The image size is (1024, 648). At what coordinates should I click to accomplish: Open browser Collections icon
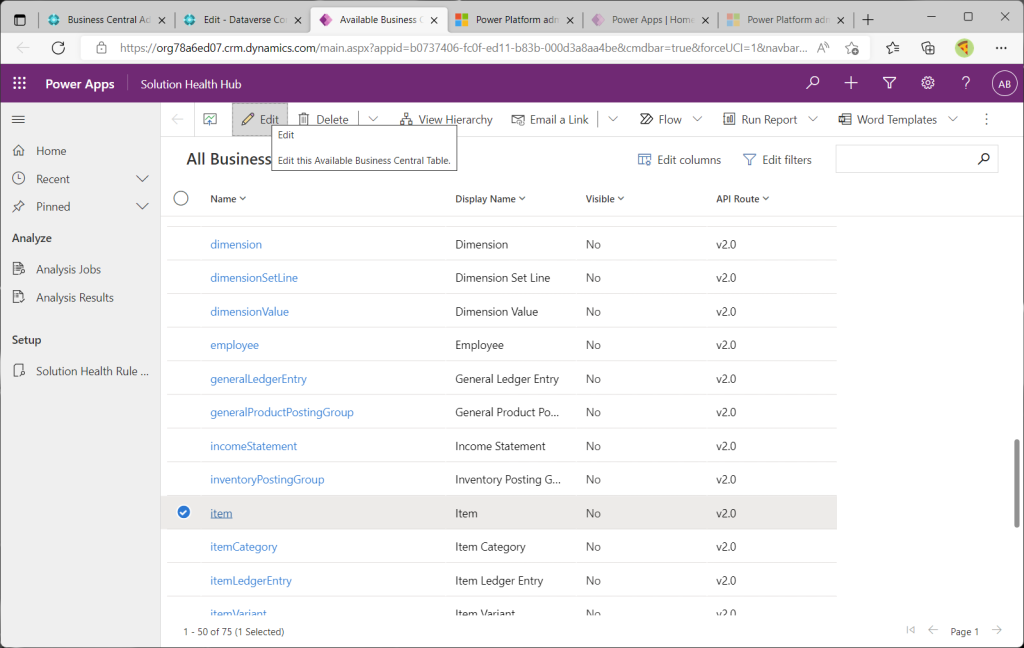click(927, 48)
